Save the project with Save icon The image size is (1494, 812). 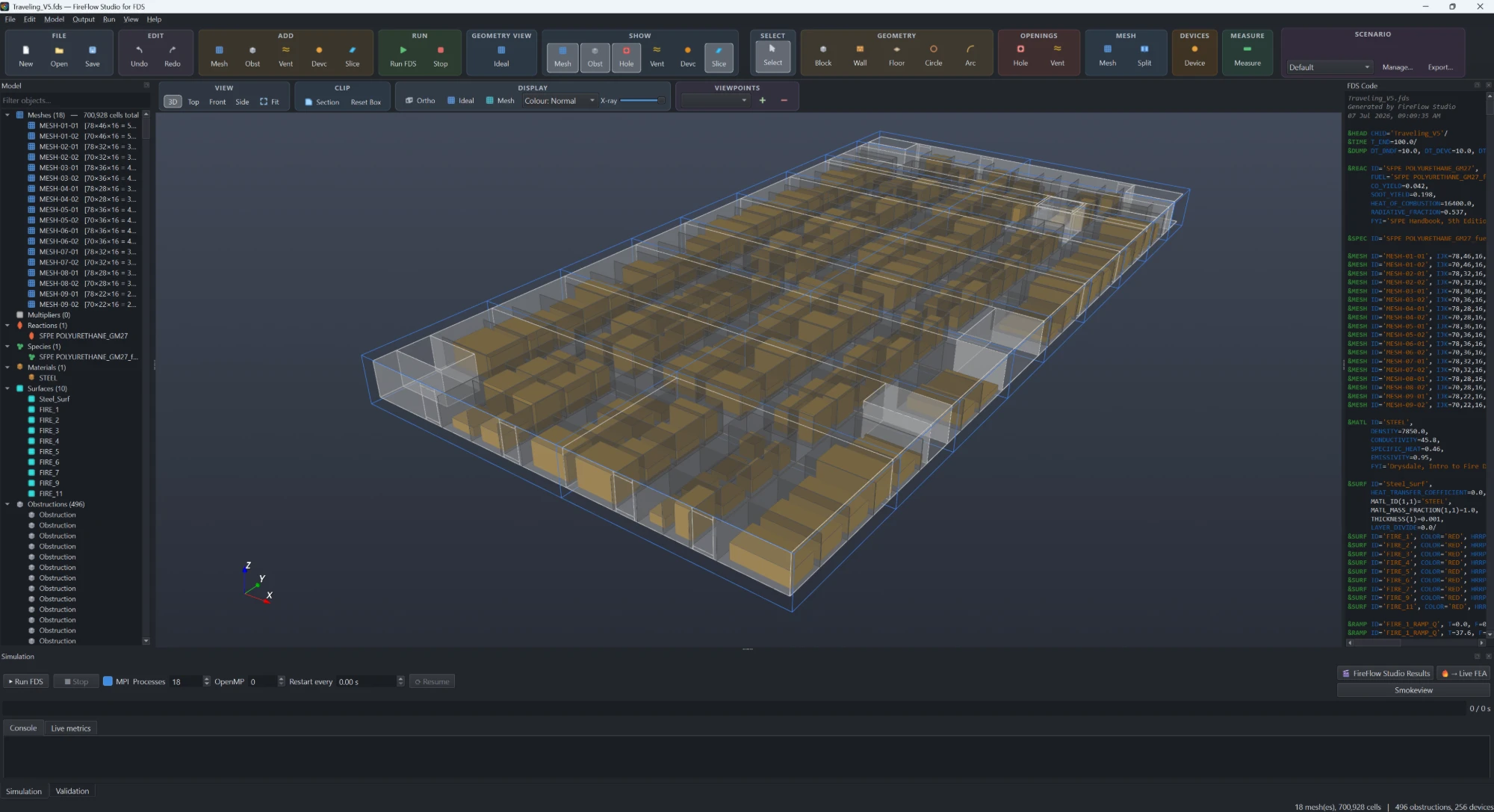(93, 55)
